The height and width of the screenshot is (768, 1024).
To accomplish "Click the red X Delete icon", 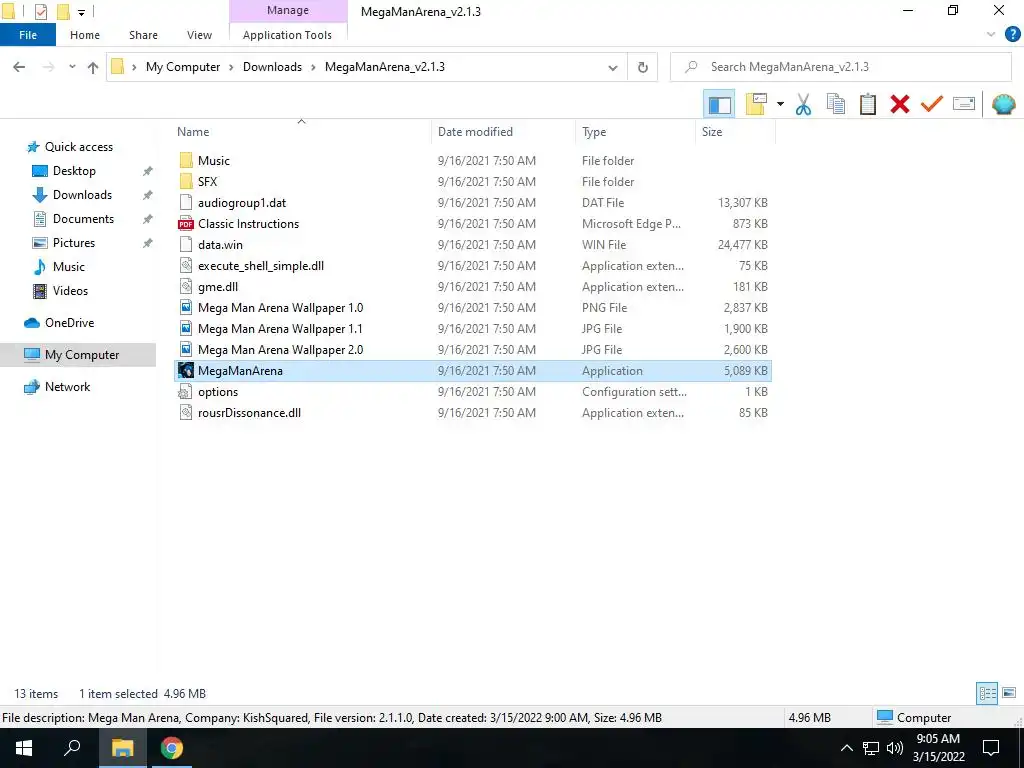I will (x=900, y=104).
